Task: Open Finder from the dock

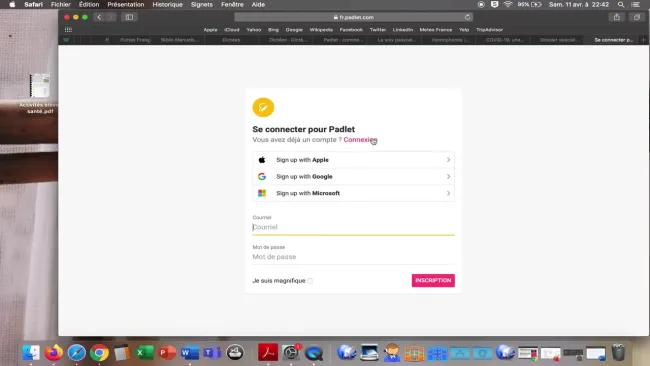Action: (x=31, y=353)
